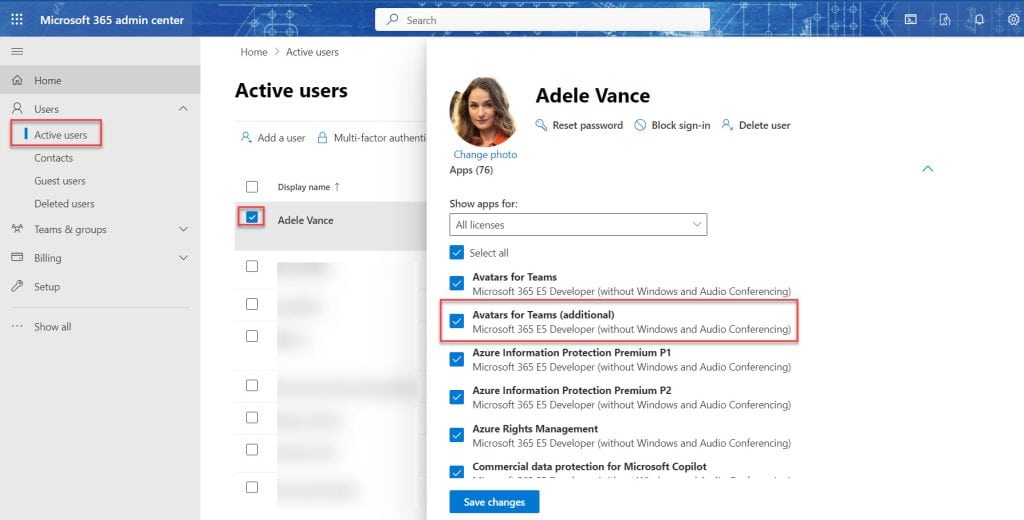Click the Azure Rights Management label text

[x=535, y=429]
